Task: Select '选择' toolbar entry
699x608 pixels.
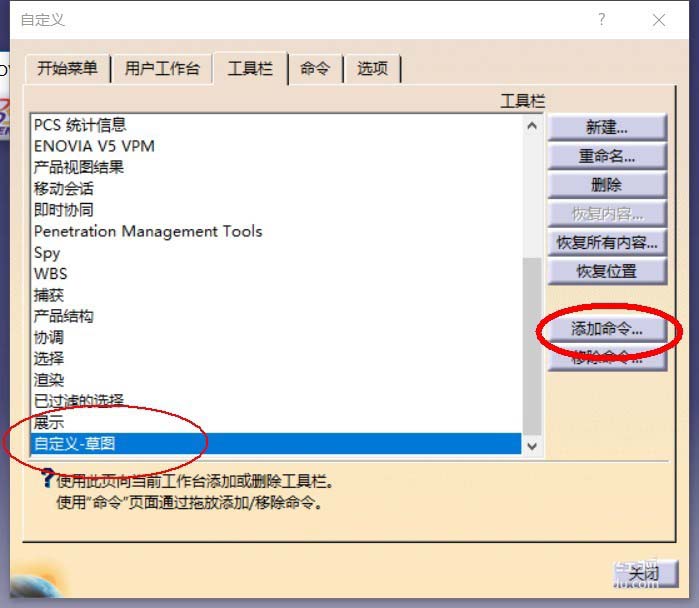Action: coord(276,359)
